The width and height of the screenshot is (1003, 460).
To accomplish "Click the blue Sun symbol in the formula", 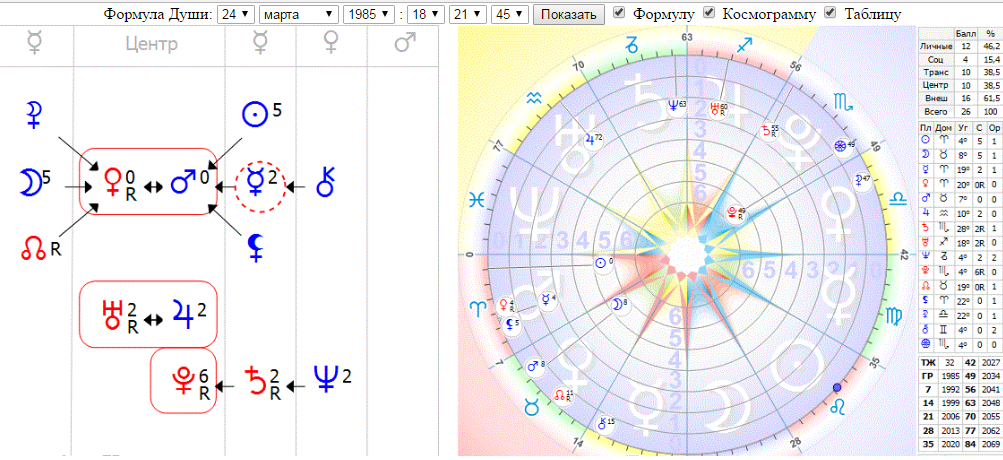I will click(259, 115).
